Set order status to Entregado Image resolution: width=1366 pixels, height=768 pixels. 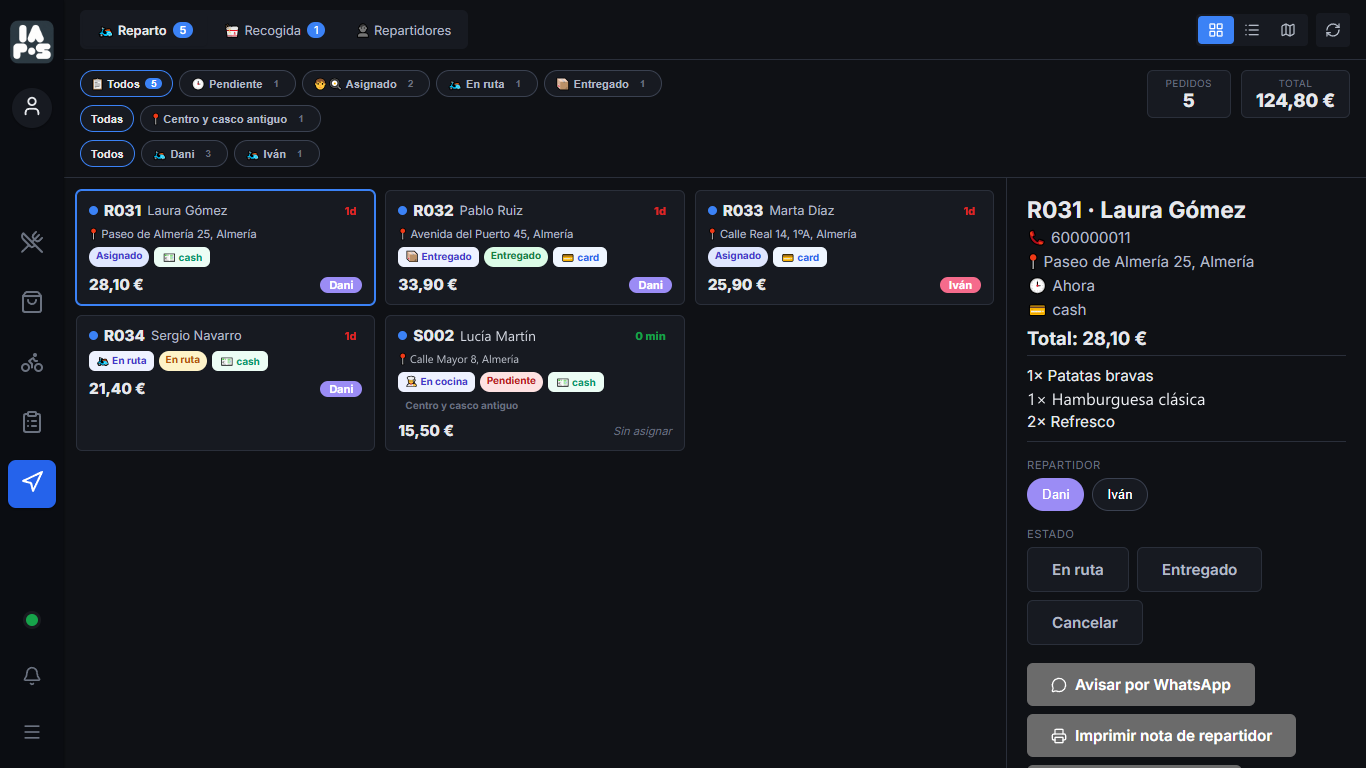click(x=1199, y=570)
